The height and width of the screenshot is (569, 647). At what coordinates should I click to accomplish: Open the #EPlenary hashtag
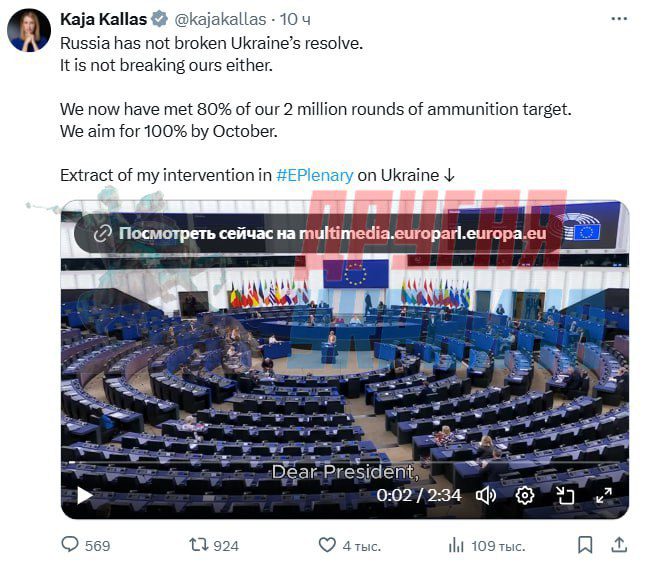coord(314,175)
